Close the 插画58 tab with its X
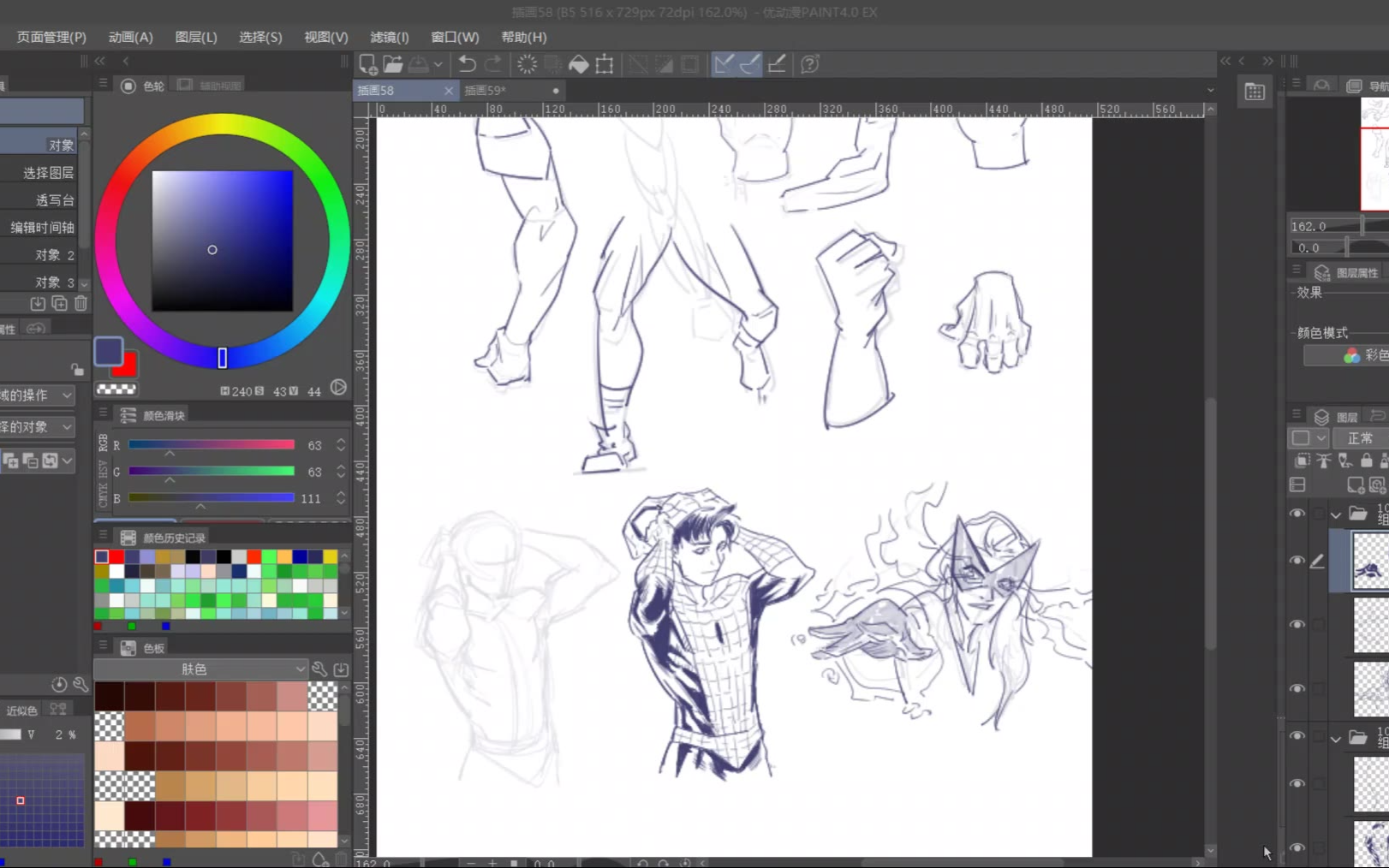This screenshot has width=1389, height=868. point(449,90)
